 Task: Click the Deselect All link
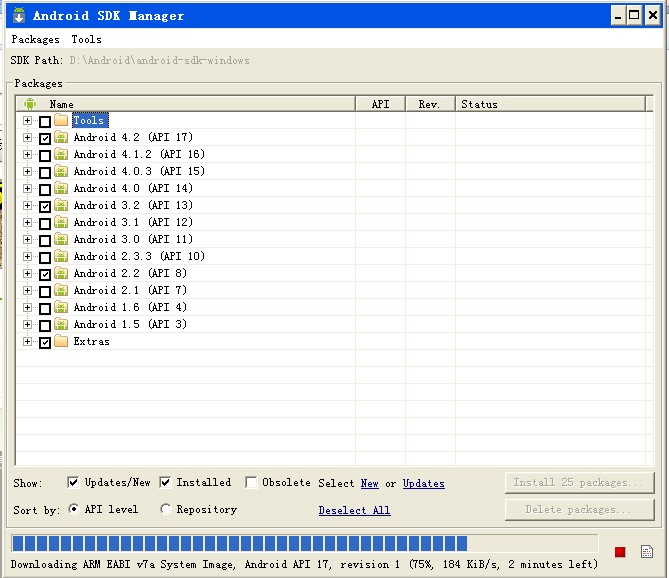[x=355, y=510]
